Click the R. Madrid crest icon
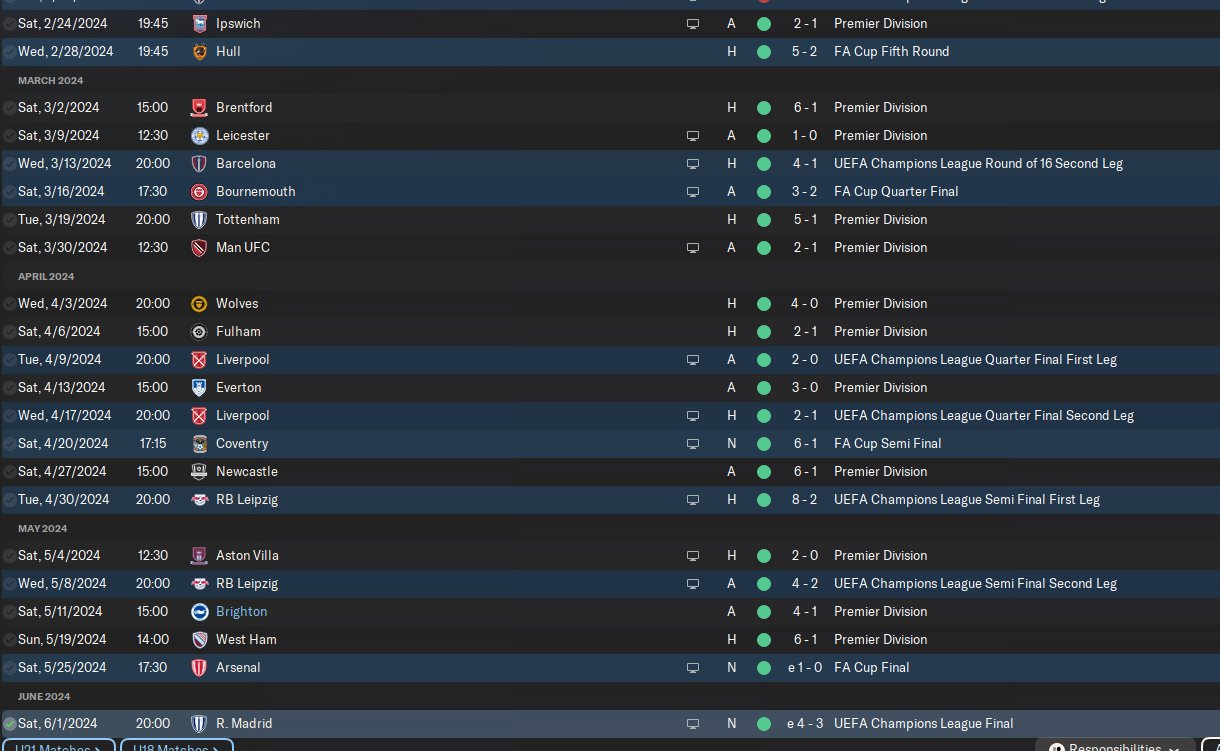The height and width of the screenshot is (751, 1220). [x=199, y=723]
